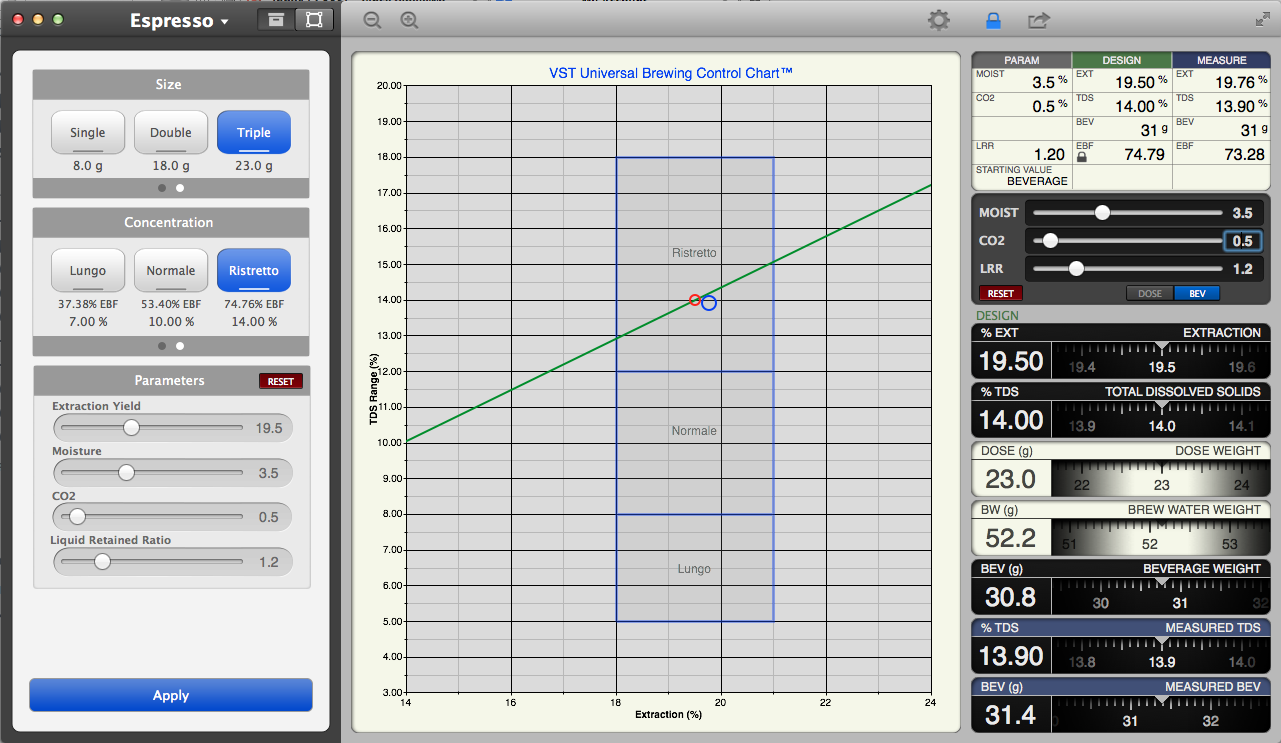Open the settings gear icon
This screenshot has width=1281, height=743.
pos(938,20)
